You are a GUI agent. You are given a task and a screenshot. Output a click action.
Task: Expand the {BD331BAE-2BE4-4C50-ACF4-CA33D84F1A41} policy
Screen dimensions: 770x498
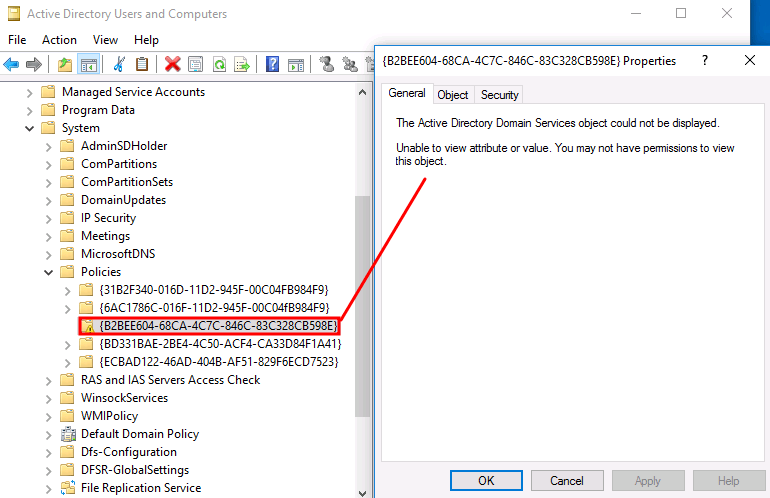pos(67,345)
